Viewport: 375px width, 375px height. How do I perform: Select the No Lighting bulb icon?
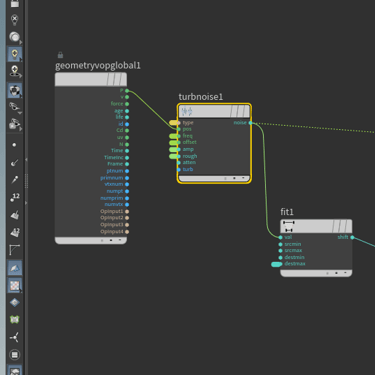coord(14,19)
